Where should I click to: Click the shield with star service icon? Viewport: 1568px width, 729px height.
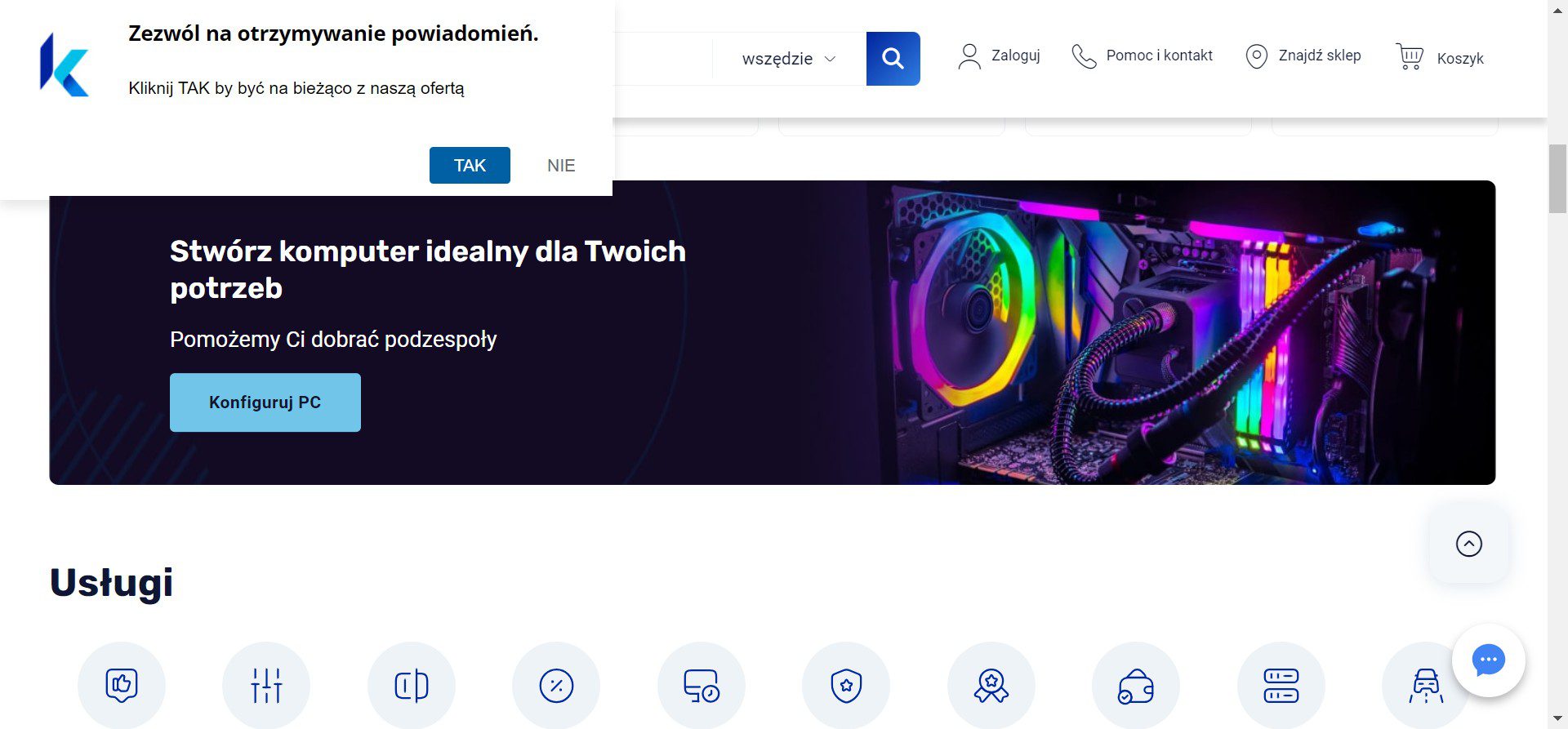click(846, 685)
